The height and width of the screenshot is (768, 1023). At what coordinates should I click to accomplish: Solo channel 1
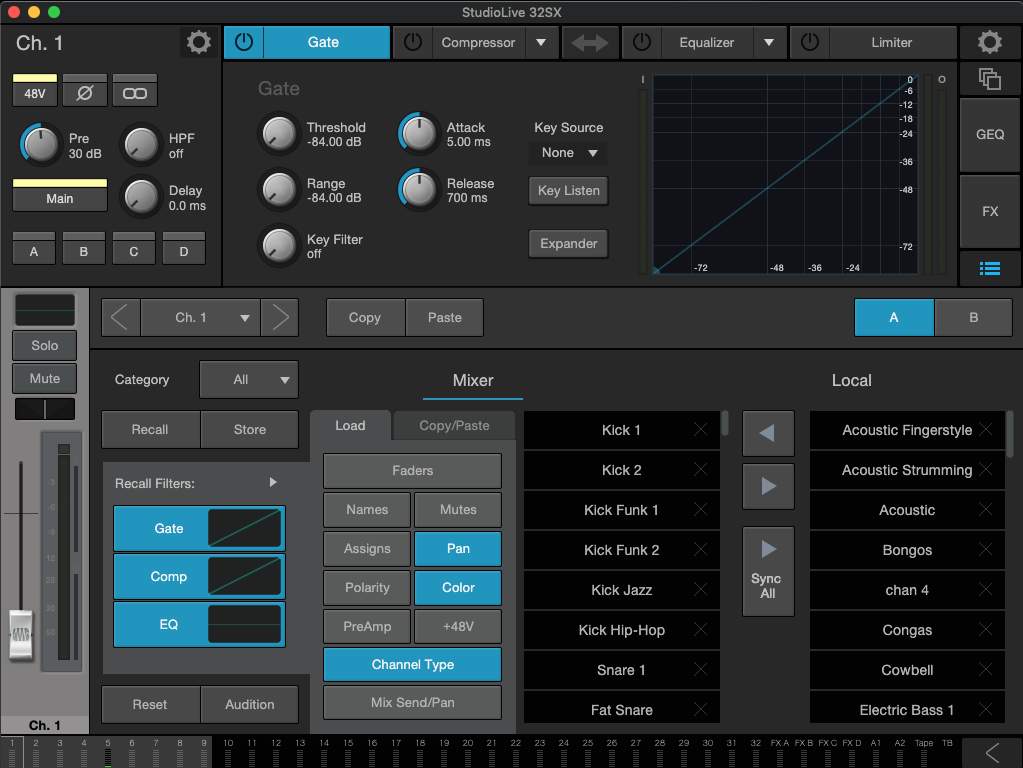tap(44, 346)
